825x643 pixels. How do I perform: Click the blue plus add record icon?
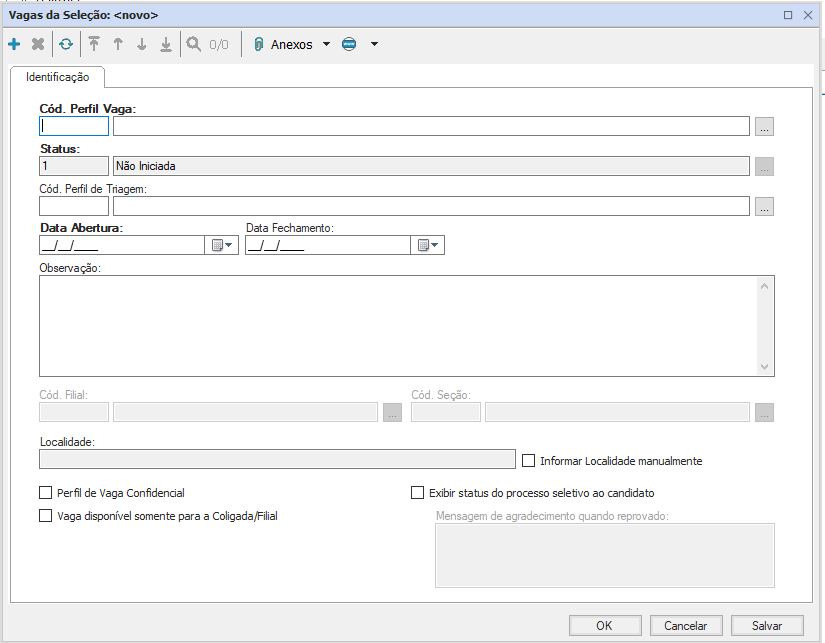click(x=14, y=45)
